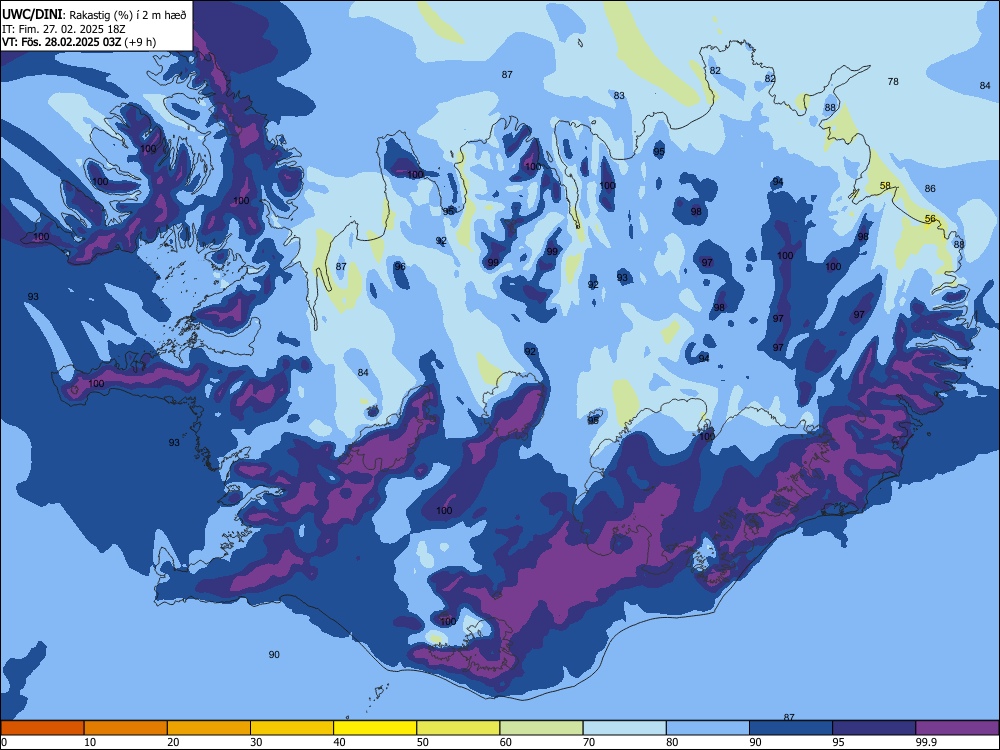Click the '80' tick label under the legend bar

point(672,742)
